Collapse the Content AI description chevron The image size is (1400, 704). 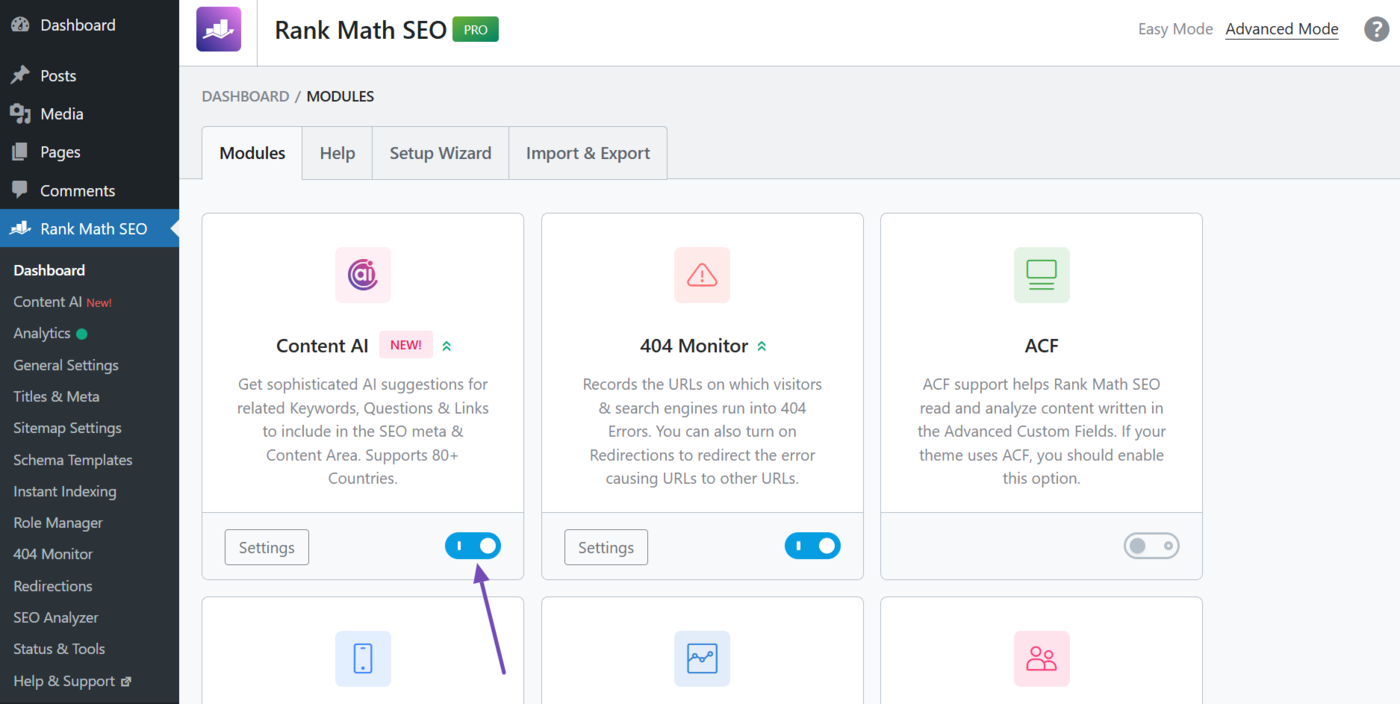[x=447, y=345]
